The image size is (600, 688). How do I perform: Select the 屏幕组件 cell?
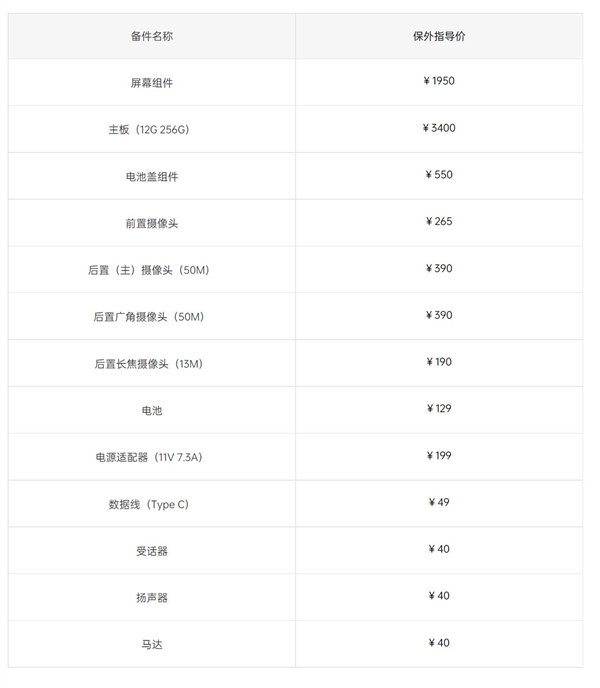pos(152,83)
